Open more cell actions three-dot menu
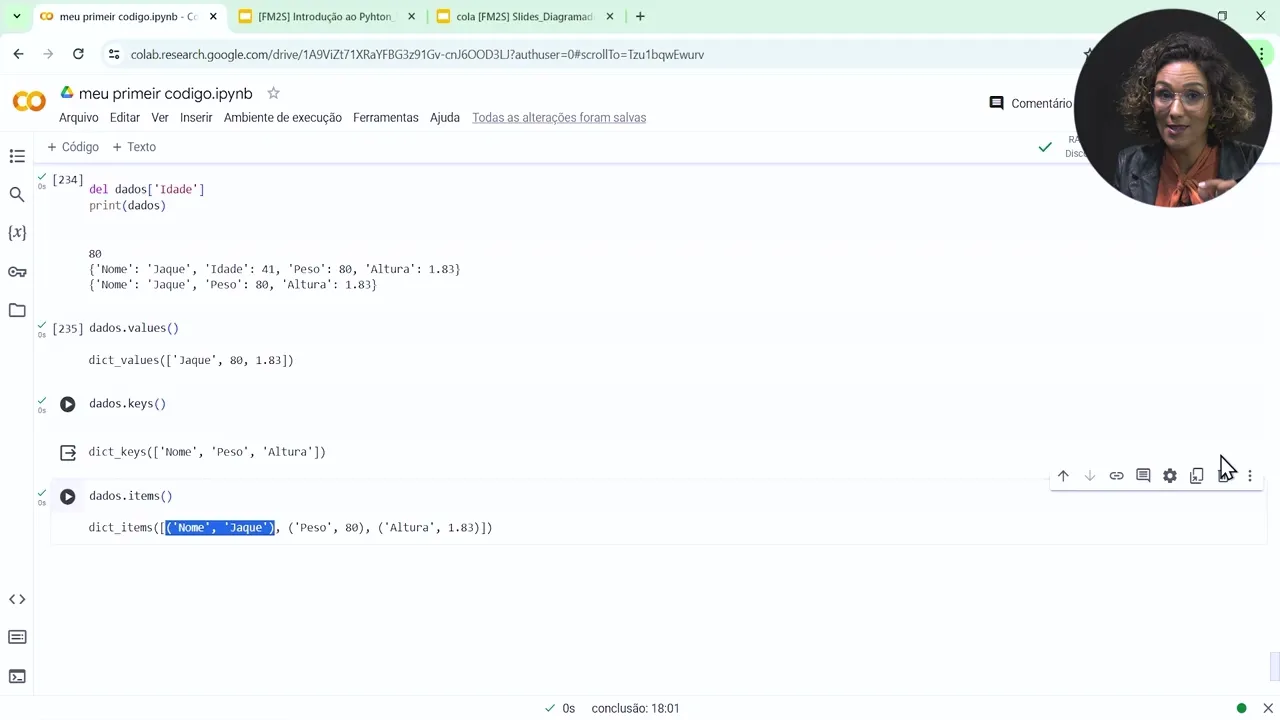 [x=1250, y=476]
